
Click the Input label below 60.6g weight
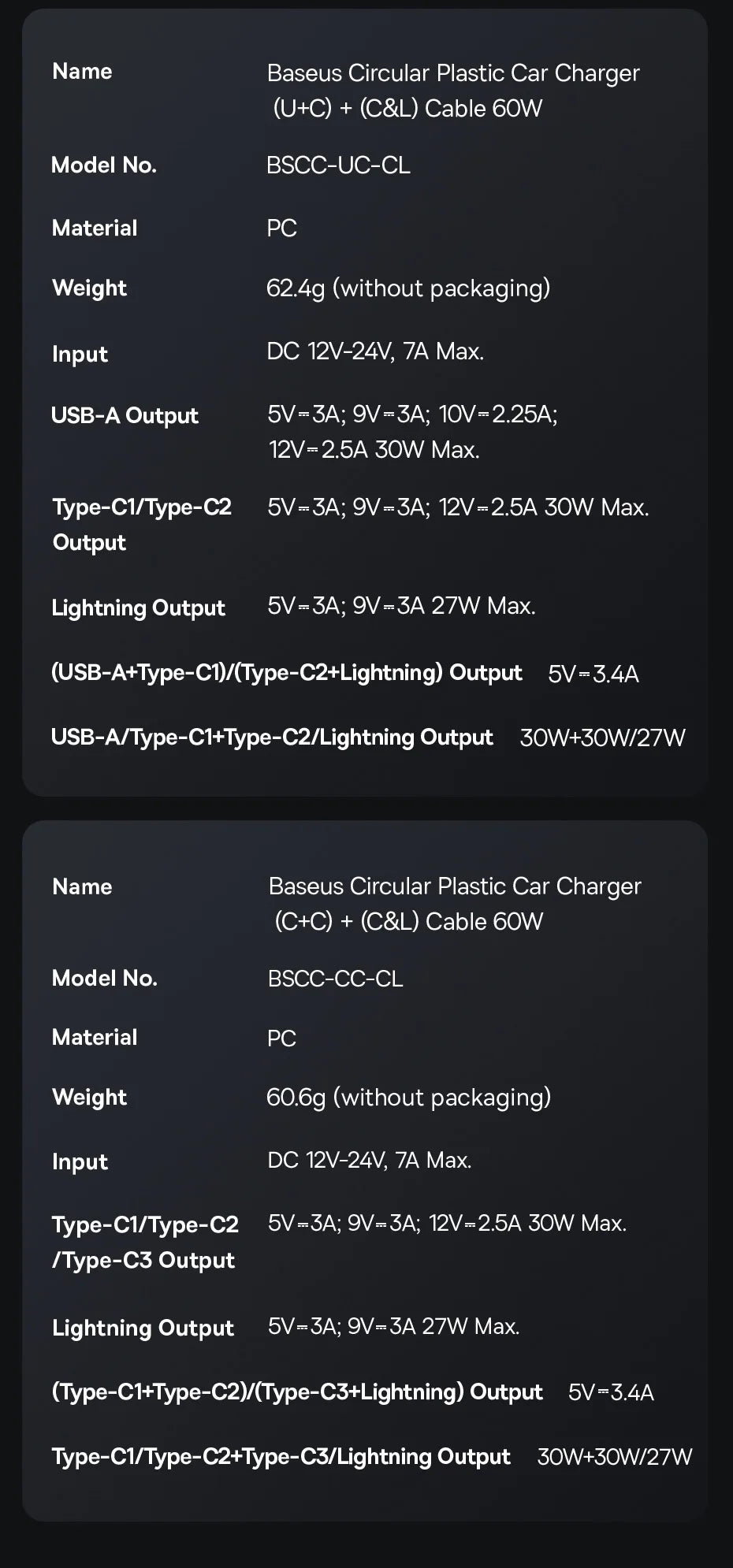[80, 1162]
